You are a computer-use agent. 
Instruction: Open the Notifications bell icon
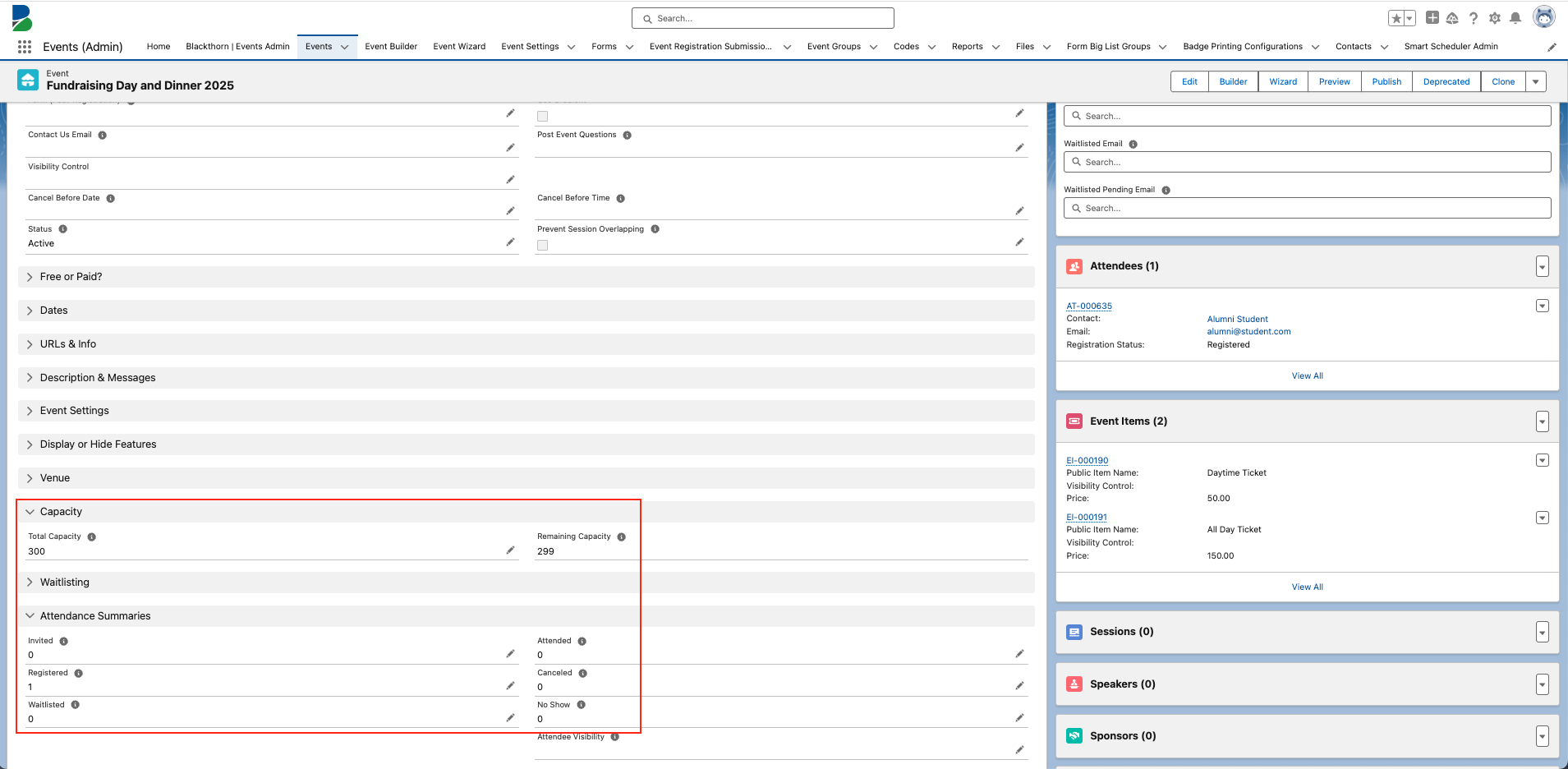[x=1515, y=18]
